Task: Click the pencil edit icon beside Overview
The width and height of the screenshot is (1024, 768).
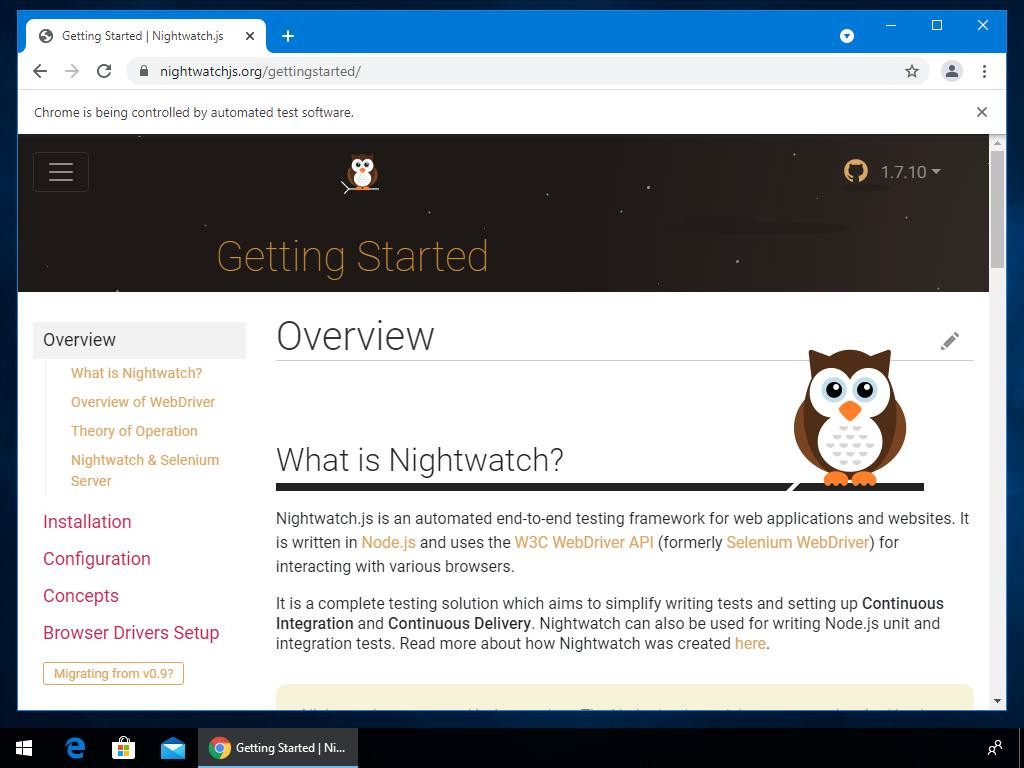Action: (x=950, y=341)
